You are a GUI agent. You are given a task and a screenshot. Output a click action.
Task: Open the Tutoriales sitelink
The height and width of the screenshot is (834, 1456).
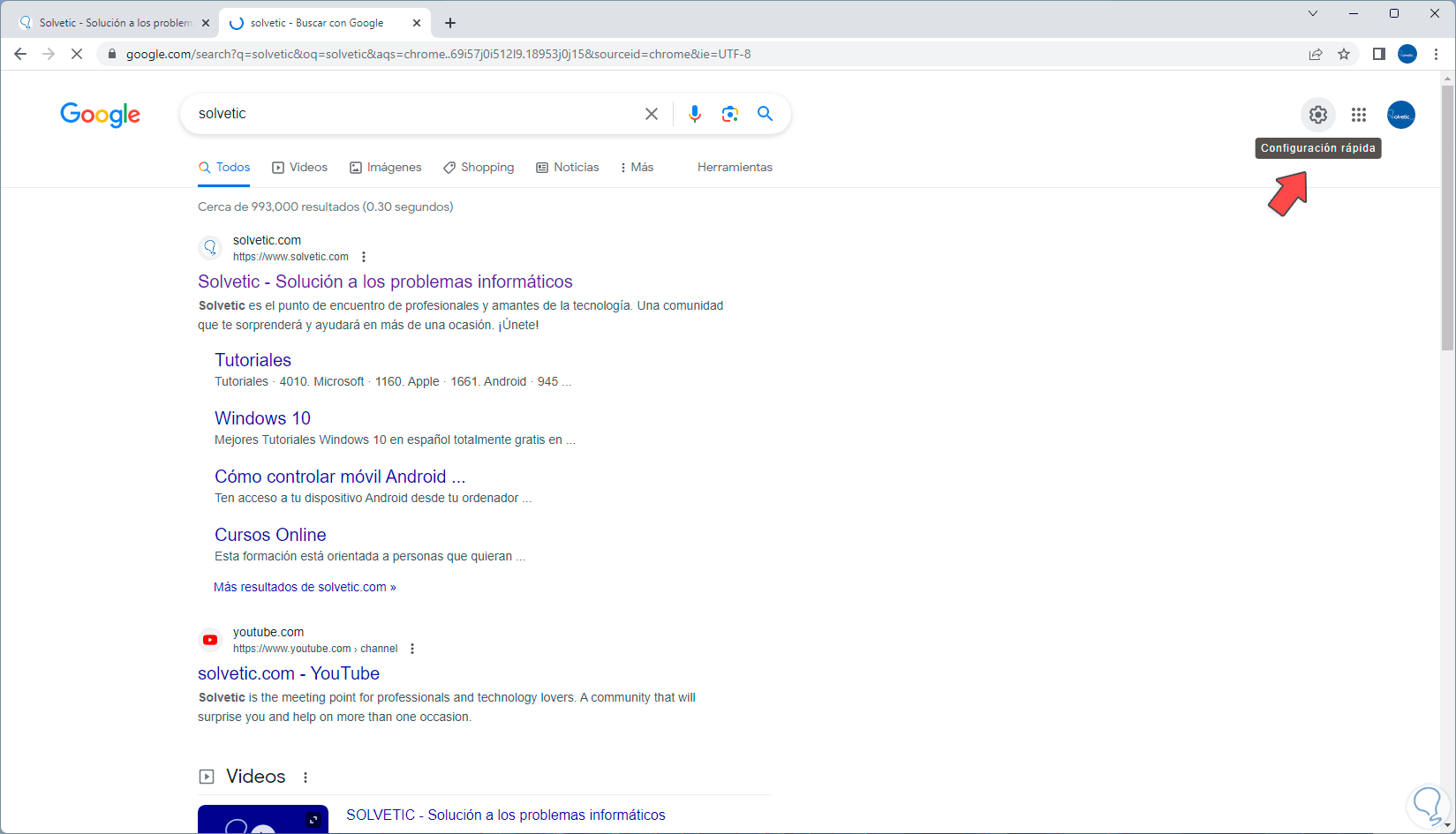(x=253, y=360)
